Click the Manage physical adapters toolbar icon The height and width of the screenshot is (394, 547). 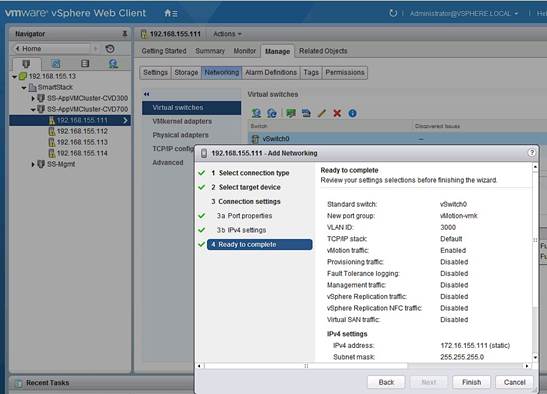pos(291,113)
